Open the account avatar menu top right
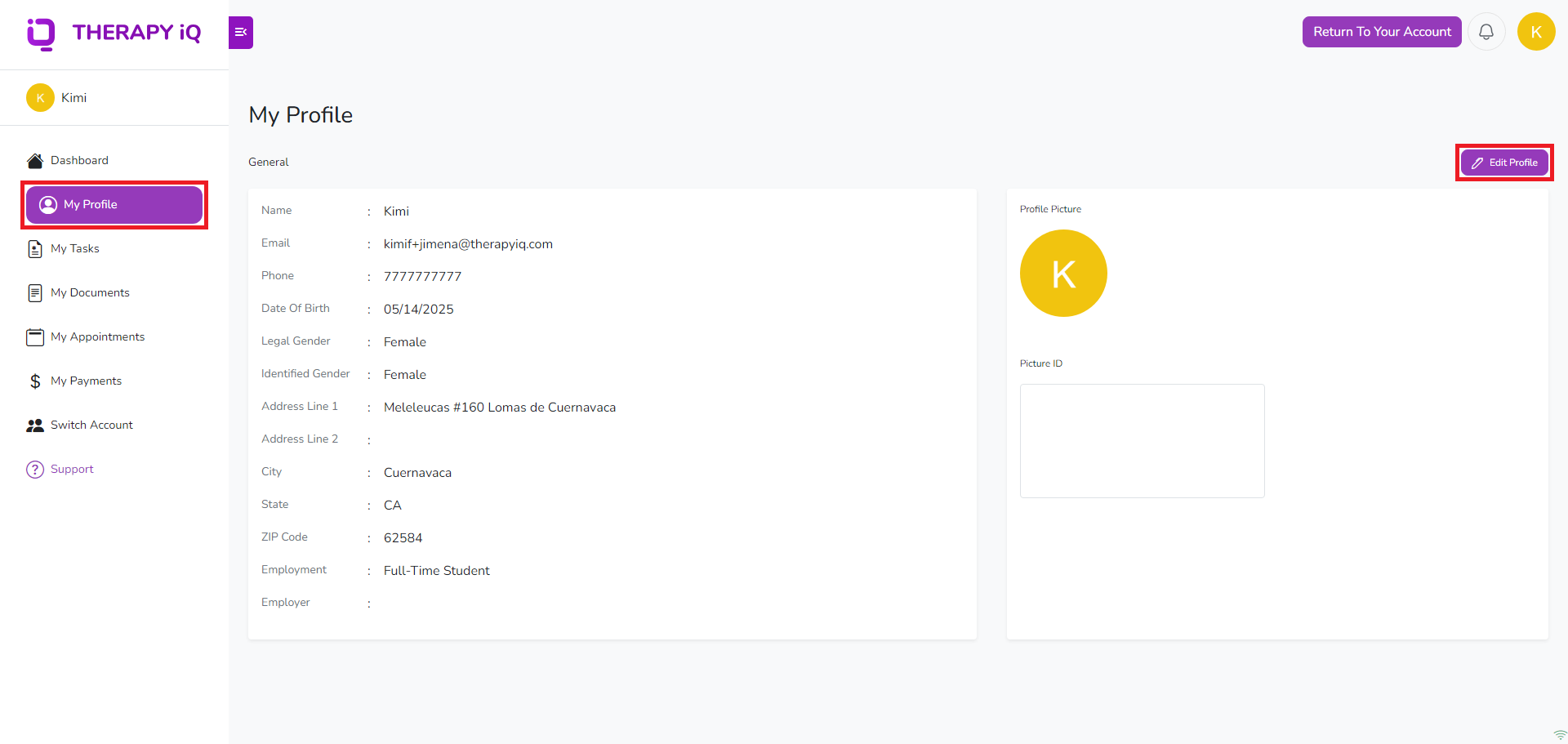Screen dimensions: 1568x744 coord(1536,31)
